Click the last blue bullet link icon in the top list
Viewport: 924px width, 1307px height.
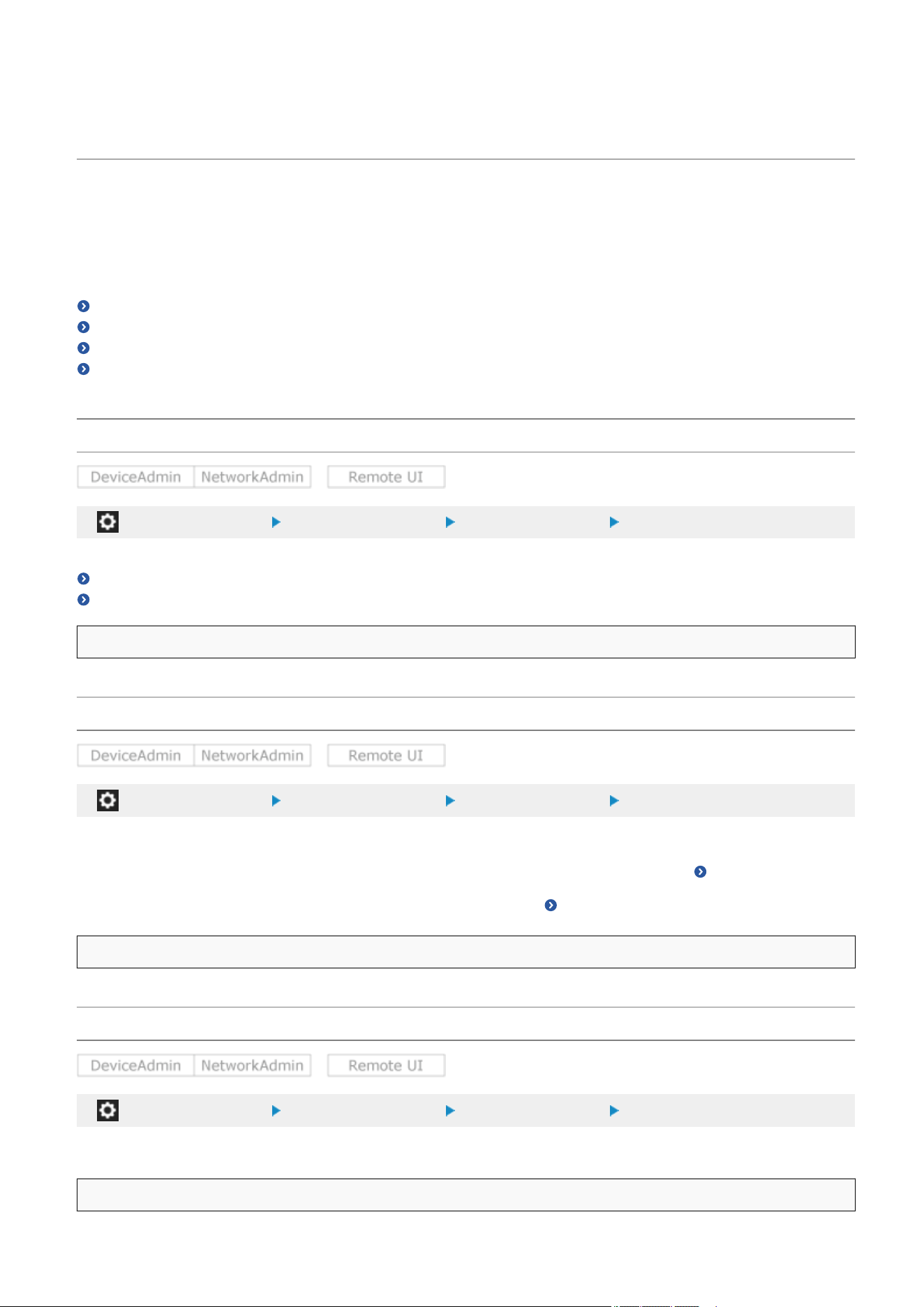83,369
